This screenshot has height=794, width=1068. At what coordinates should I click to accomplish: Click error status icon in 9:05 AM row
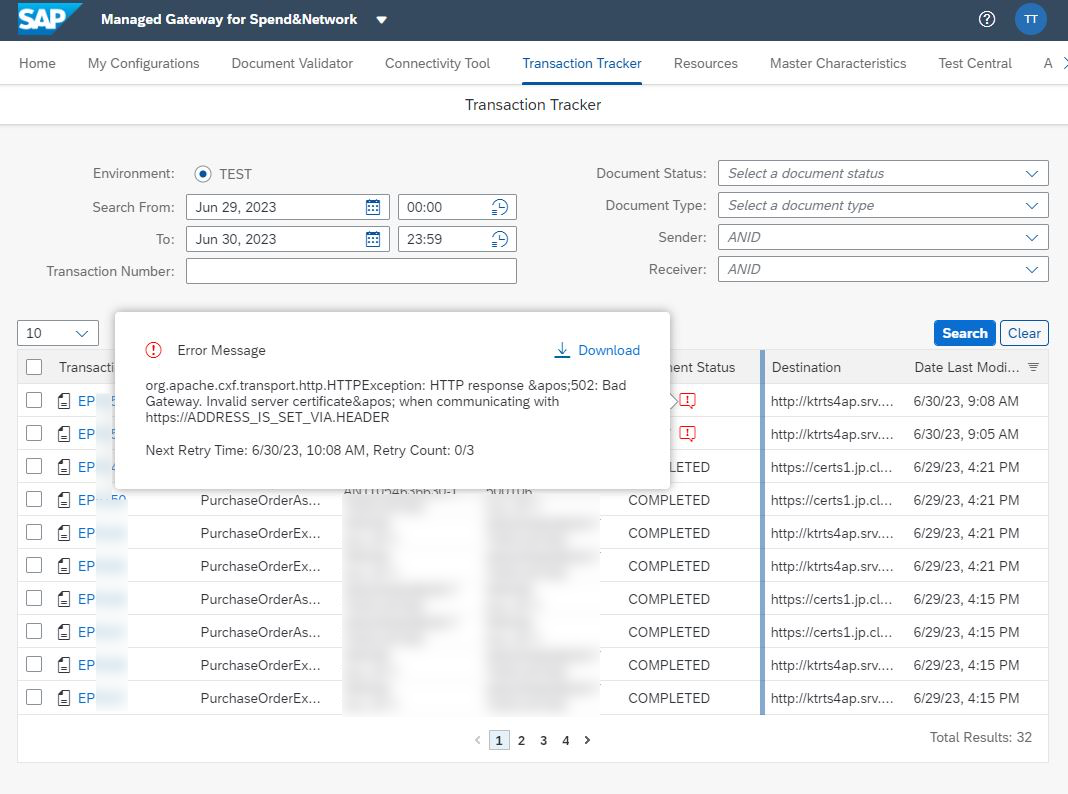point(687,433)
